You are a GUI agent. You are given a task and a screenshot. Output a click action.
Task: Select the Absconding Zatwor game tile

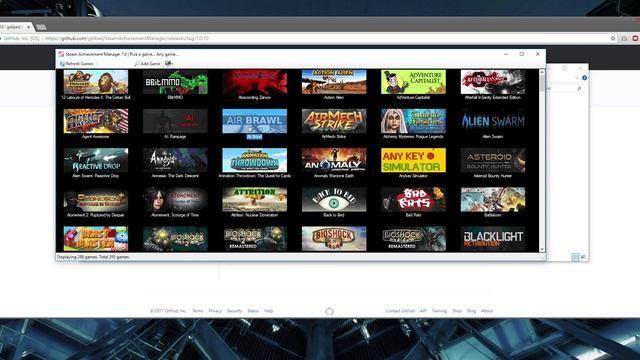[255, 85]
